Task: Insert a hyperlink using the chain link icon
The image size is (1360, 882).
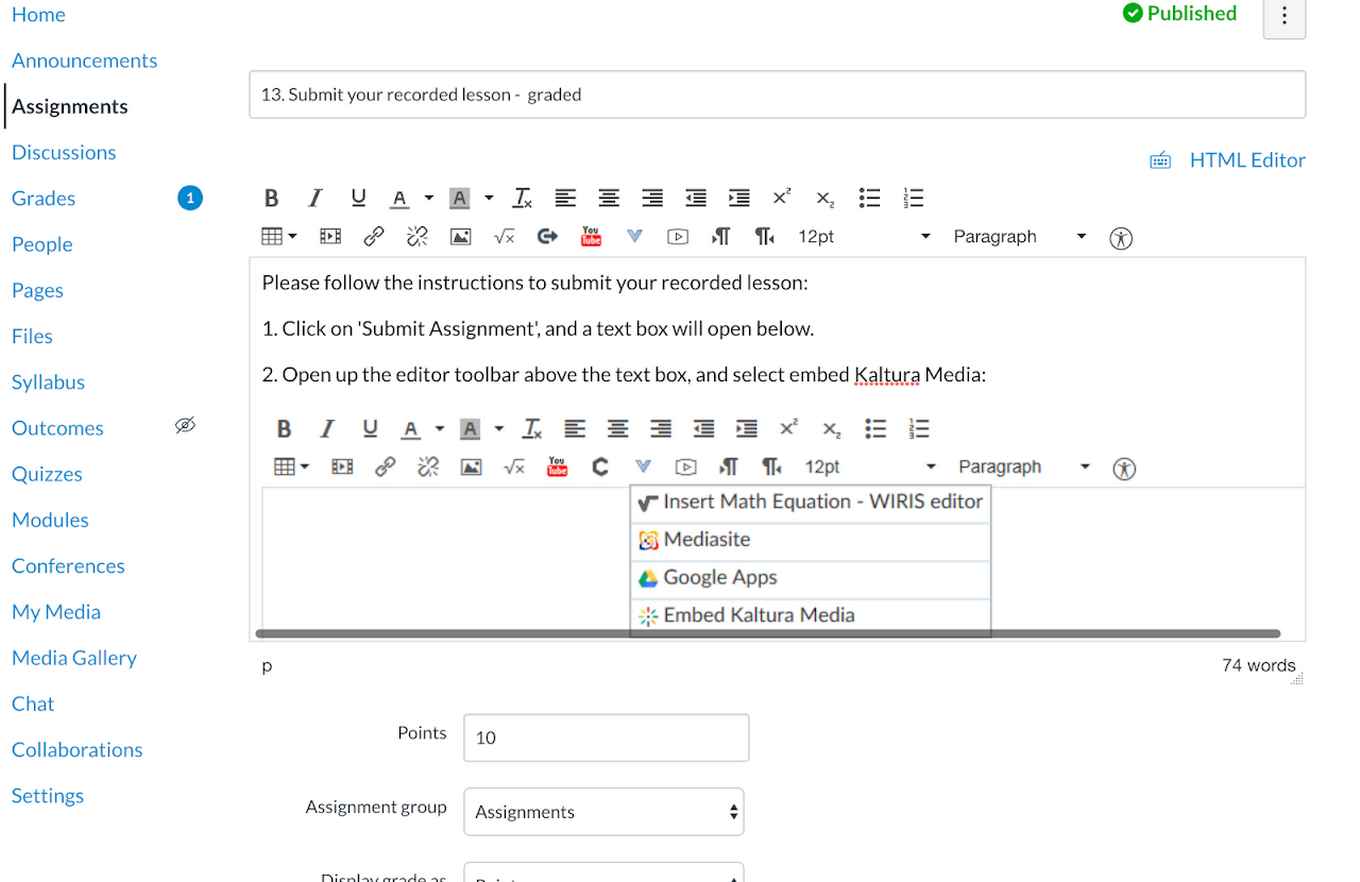Action: (x=373, y=236)
